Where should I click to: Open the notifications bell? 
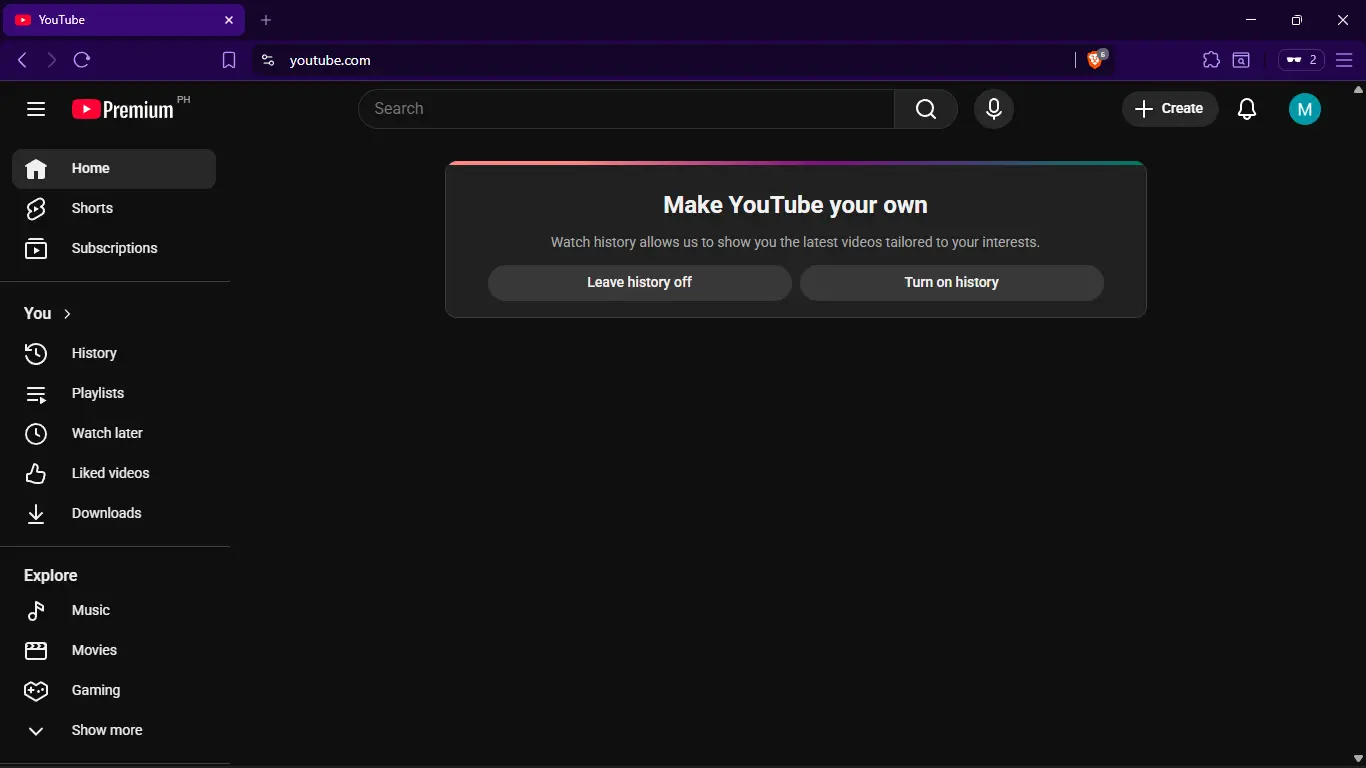[x=1247, y=109]
